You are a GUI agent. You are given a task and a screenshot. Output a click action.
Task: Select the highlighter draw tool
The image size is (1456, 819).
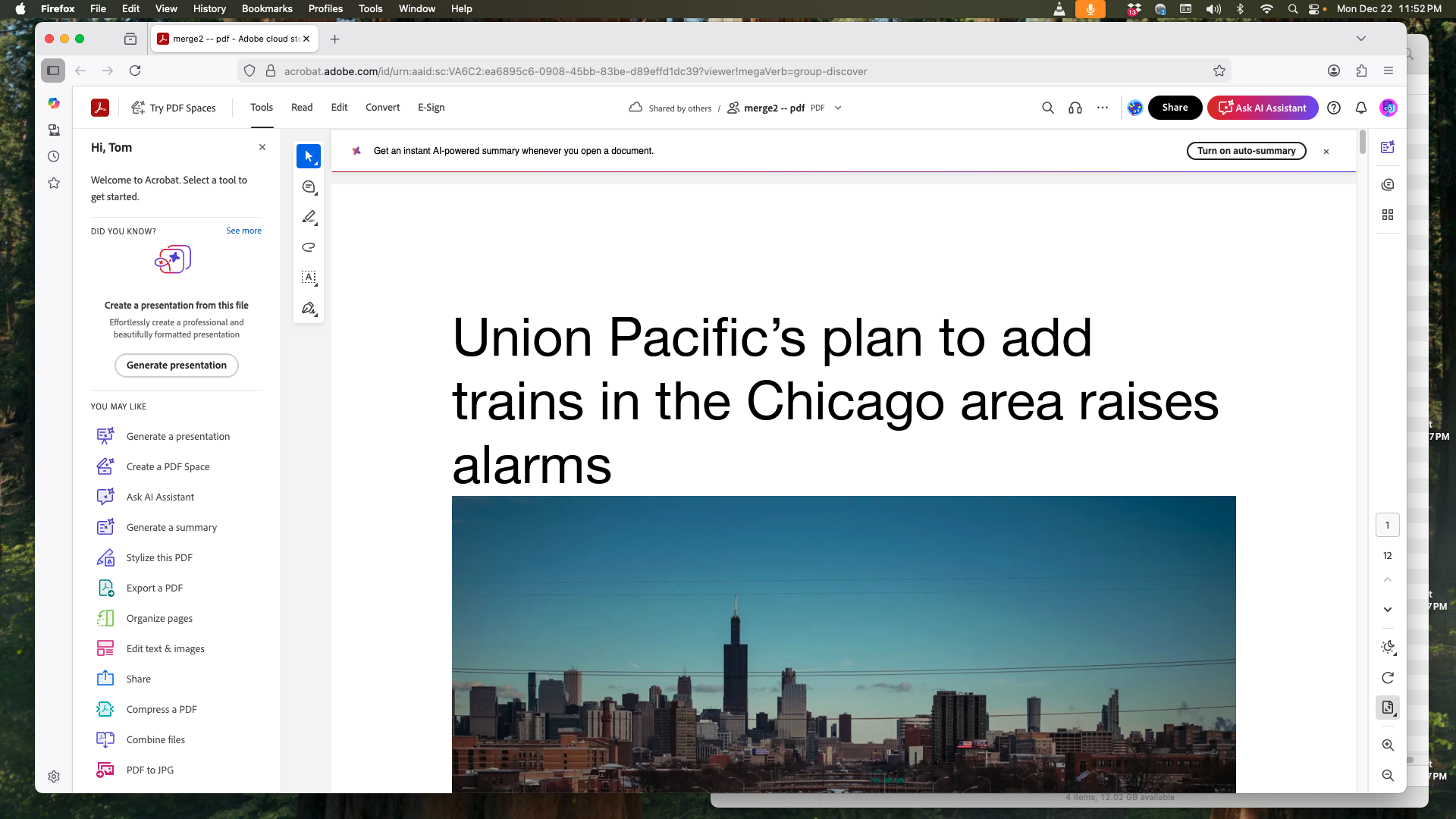(x=308, y=217)
